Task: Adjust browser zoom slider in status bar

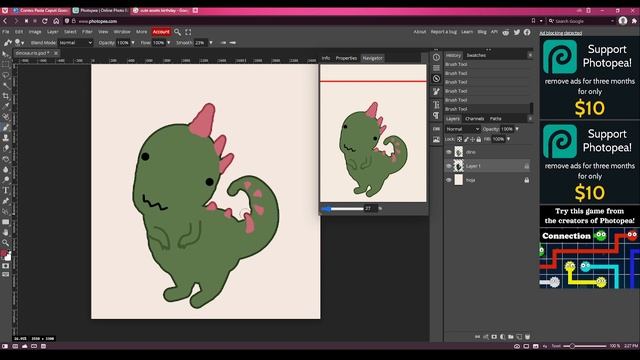Action: click(584, 346)
